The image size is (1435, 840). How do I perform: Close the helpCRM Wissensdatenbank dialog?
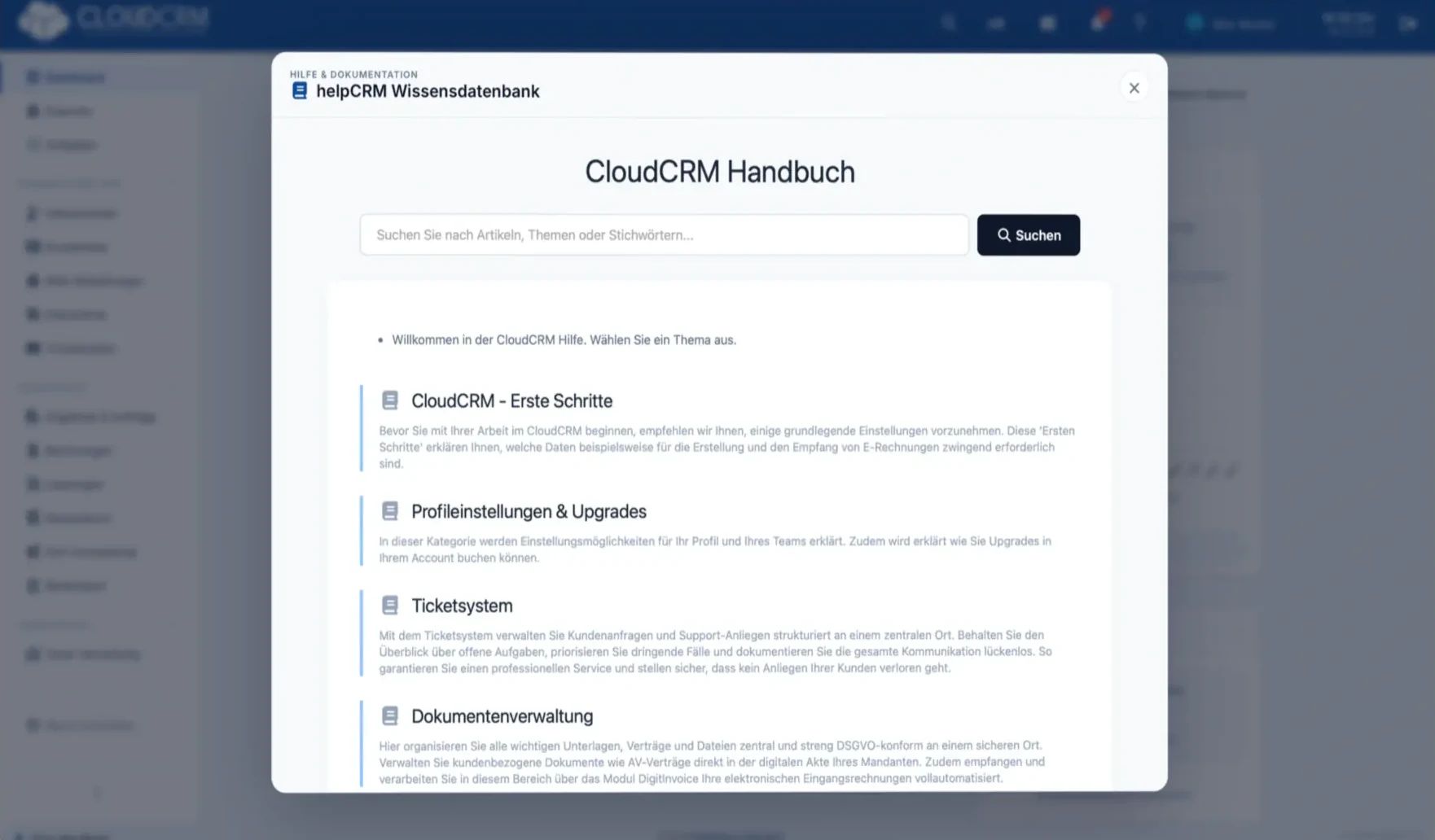coord(1134,88)
